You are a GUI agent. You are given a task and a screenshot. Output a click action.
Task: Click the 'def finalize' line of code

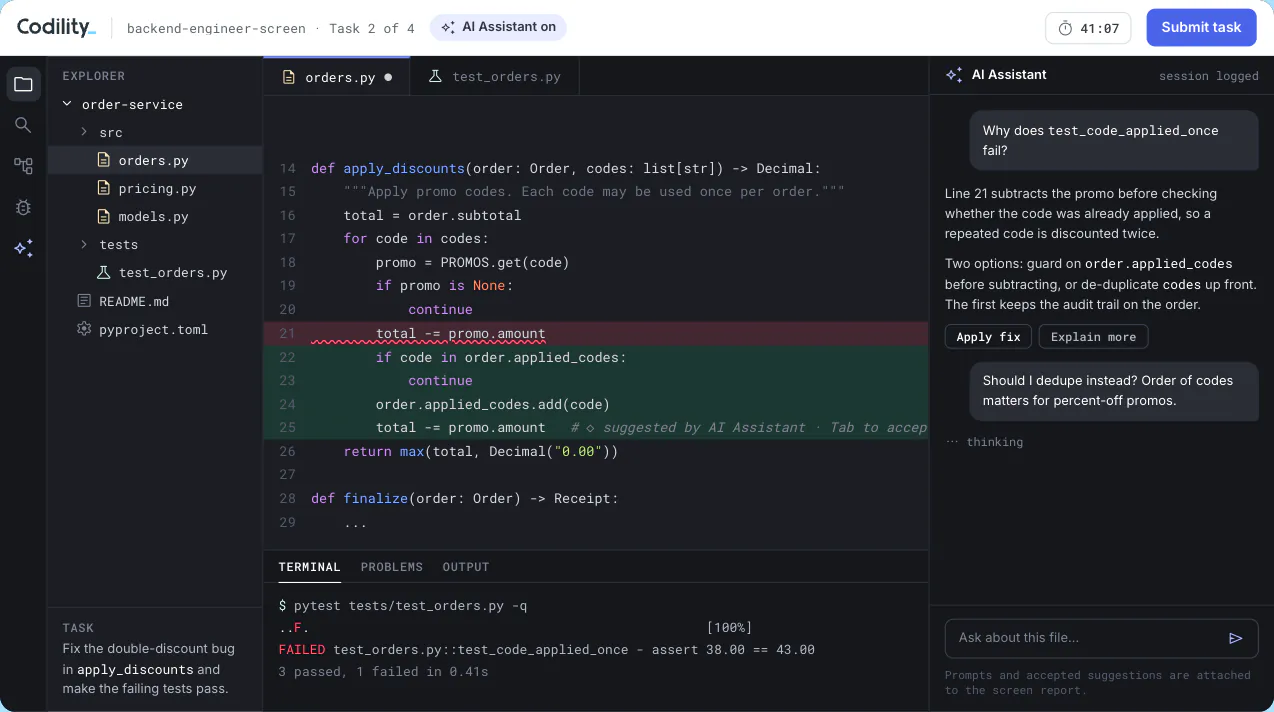click(x=465, y=498)
